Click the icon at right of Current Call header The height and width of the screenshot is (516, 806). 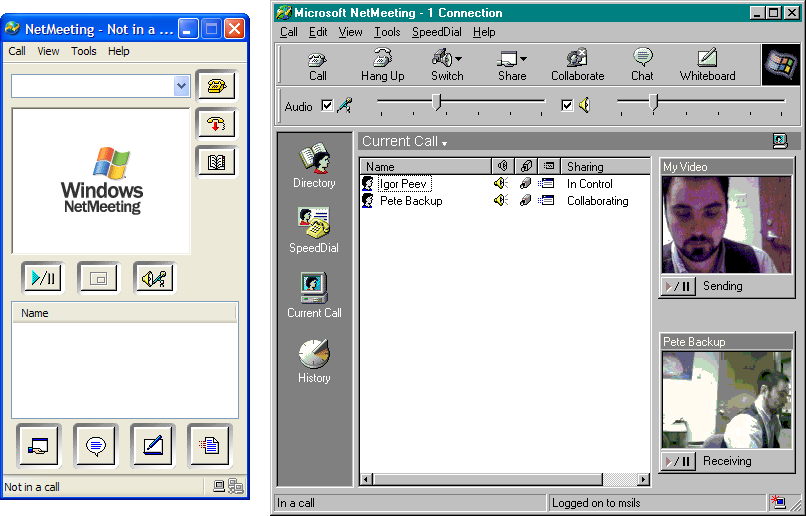click(x=780, y=141)
